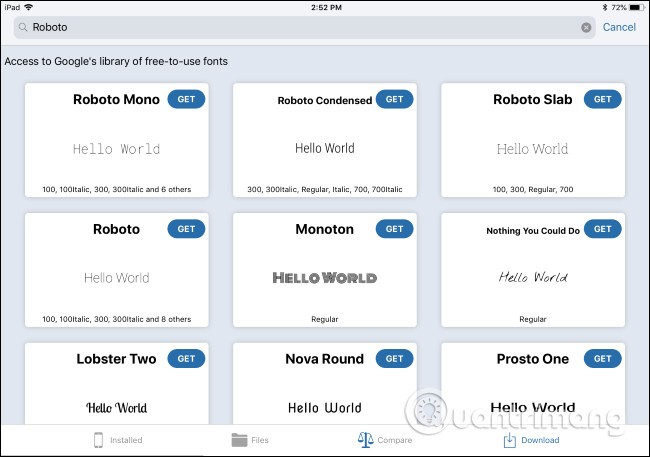Open the Installed tab

pyautogui.click(x=118, y=440)
